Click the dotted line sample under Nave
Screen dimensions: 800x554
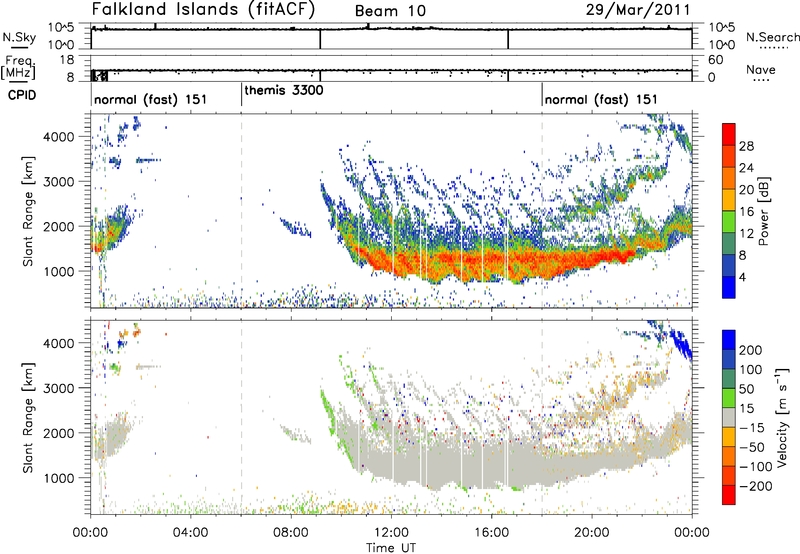[761, 80]
